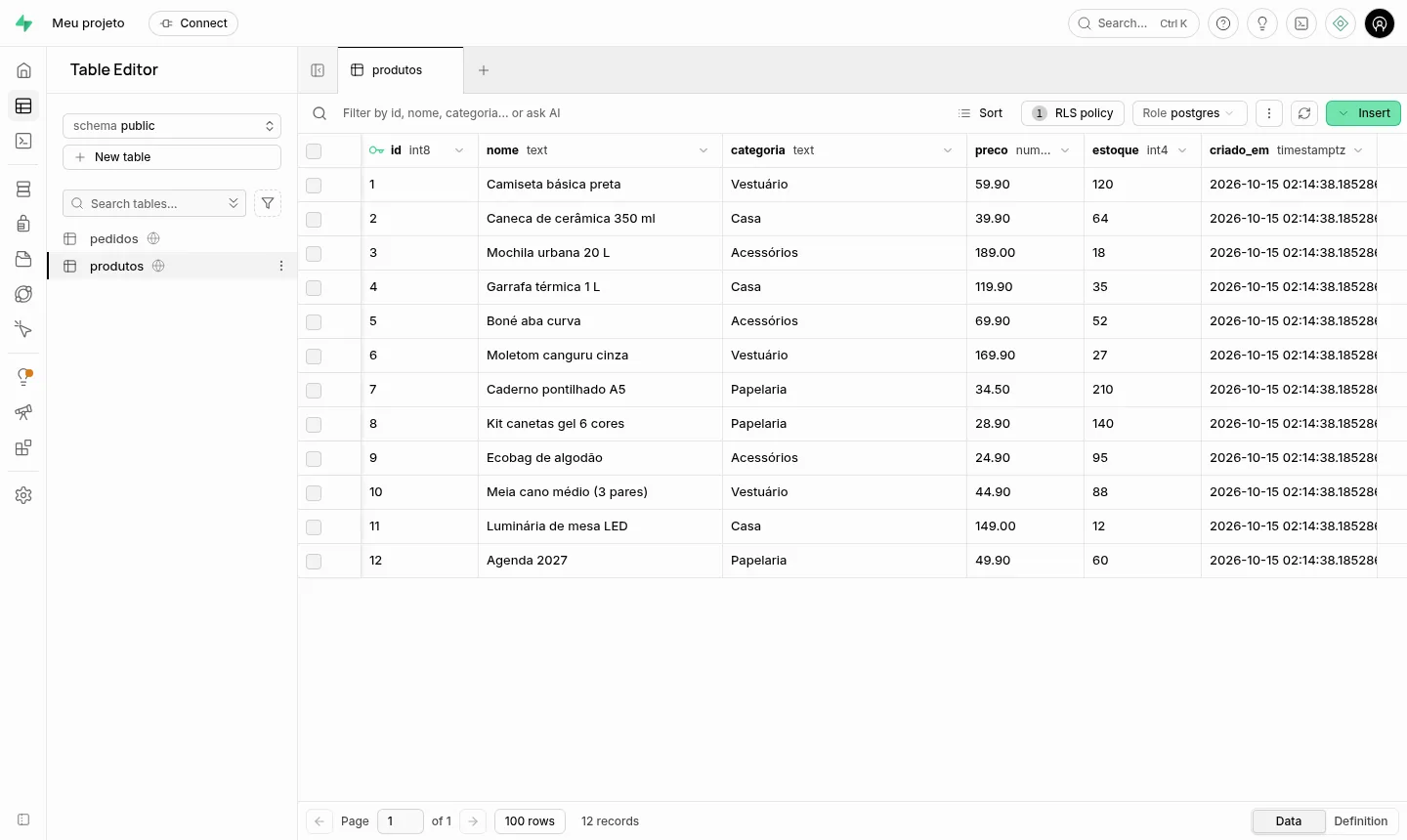Viewport: 1407px width, 840px height.
Task: Open Realtime from the sidebar
Action: [23, 329]
